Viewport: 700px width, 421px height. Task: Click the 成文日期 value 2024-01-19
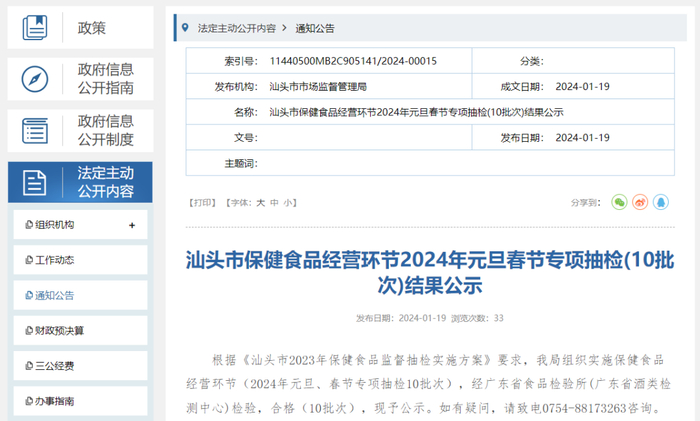(583, 87)
